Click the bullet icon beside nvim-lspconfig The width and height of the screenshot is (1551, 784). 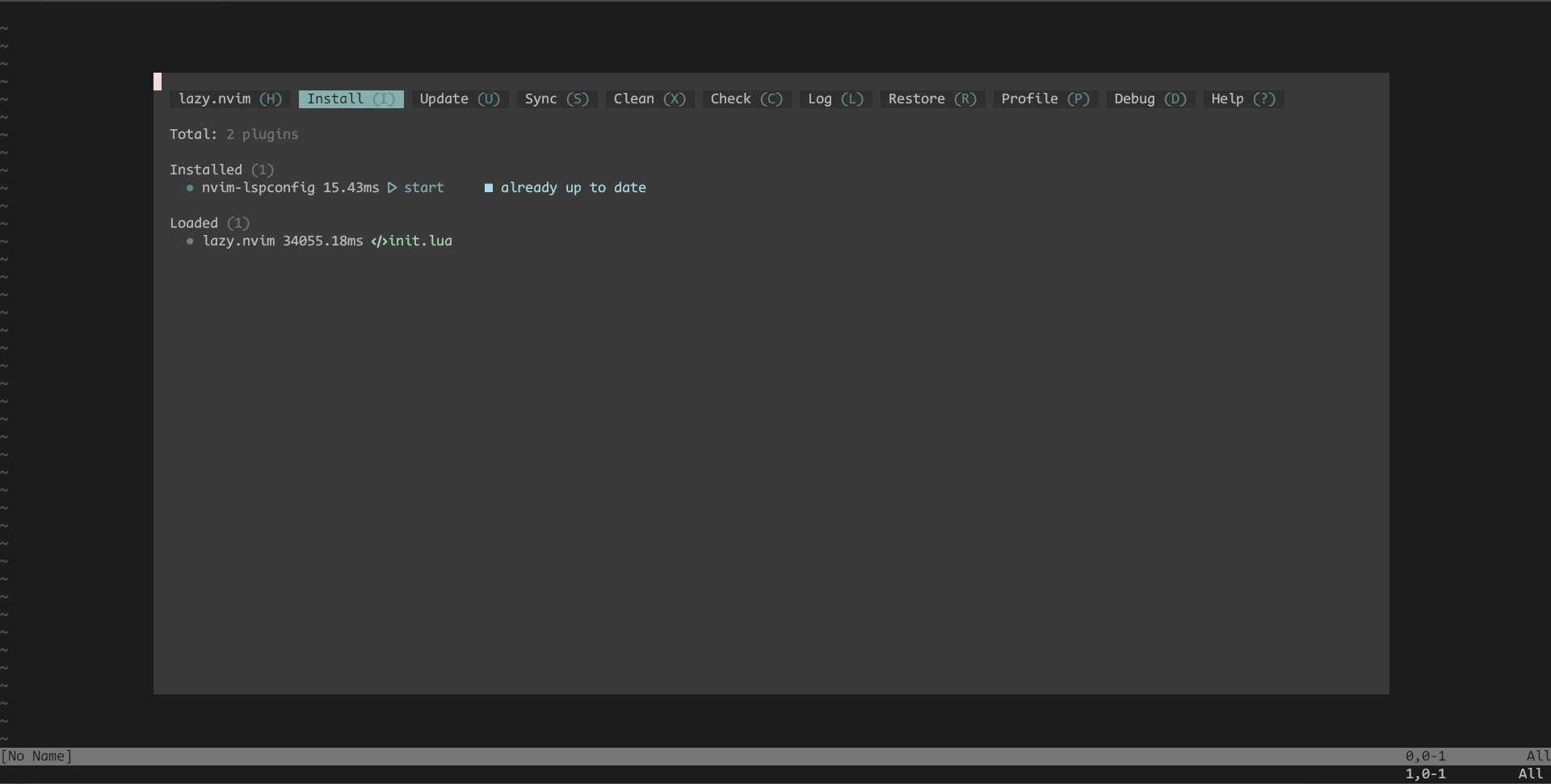tap(190, 187)
